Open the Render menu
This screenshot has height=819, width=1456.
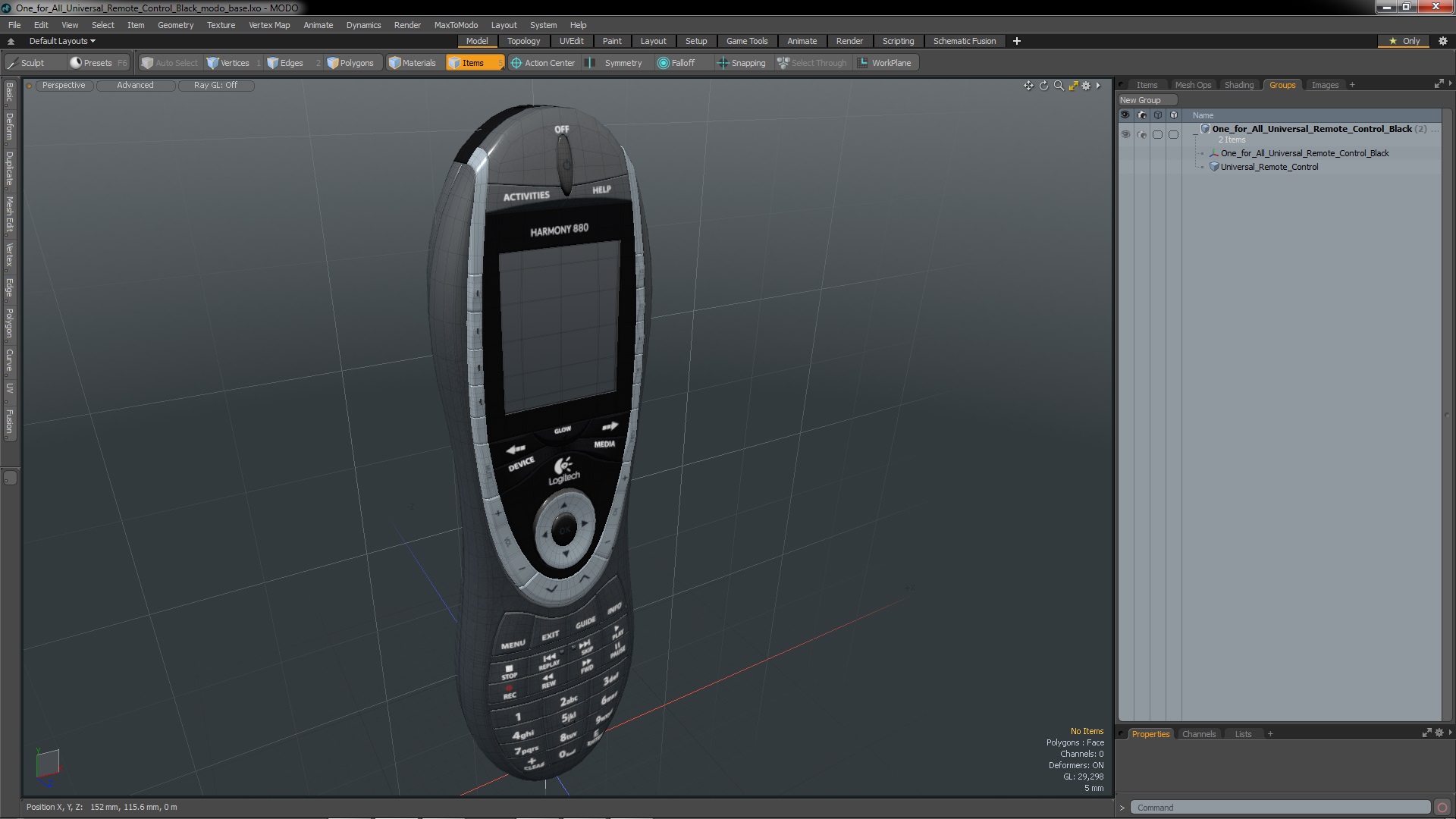click(x=407, y=24)
